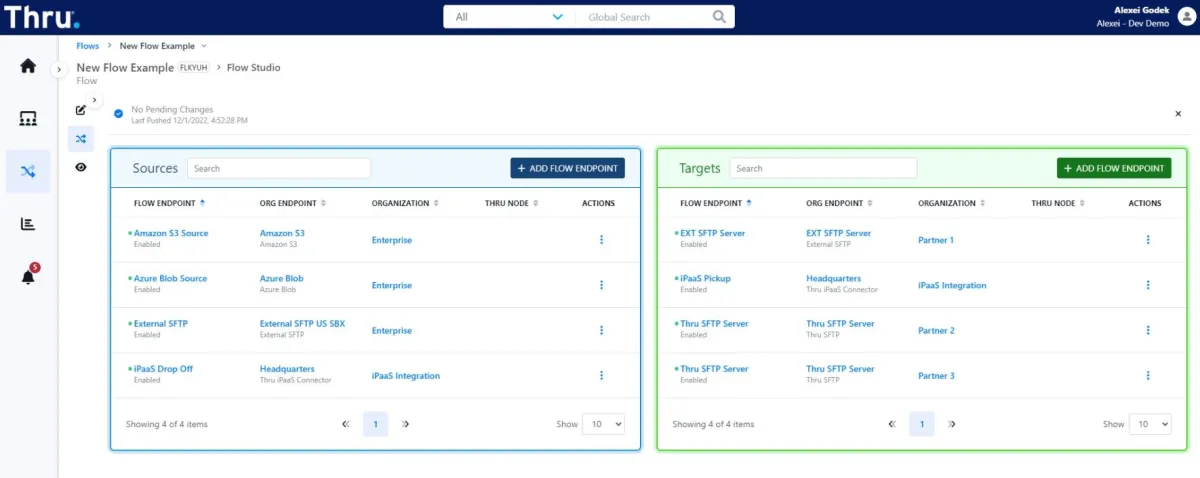
Task: Open actions menu for EXT SFTP Server
Action: 1148,240
